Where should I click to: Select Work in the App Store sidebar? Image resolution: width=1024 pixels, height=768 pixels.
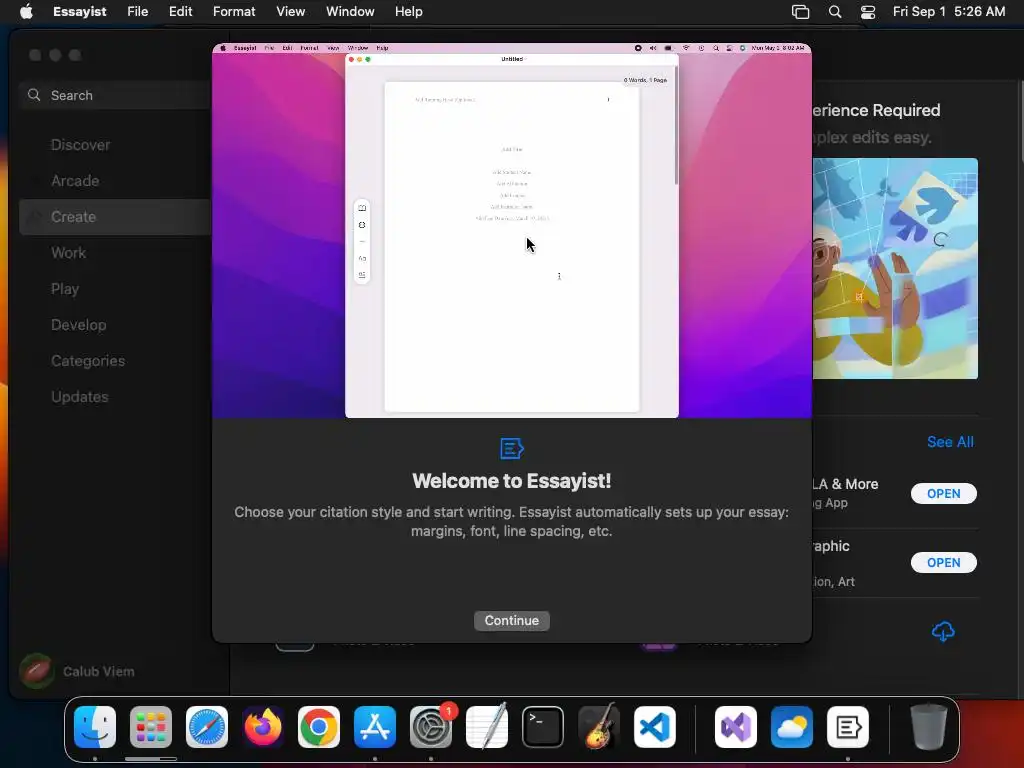point(69,253)
